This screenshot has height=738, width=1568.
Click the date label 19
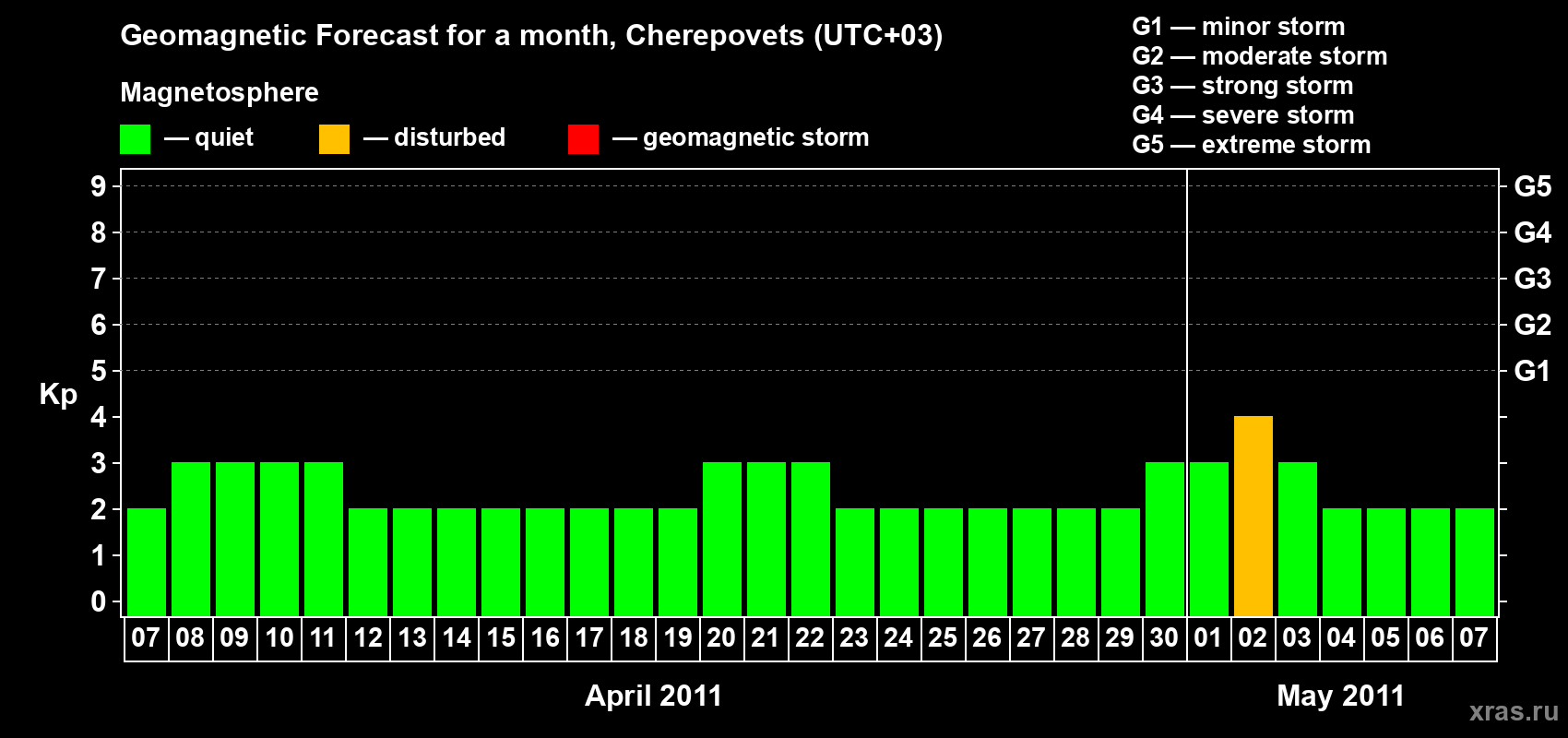coord(677,637)
